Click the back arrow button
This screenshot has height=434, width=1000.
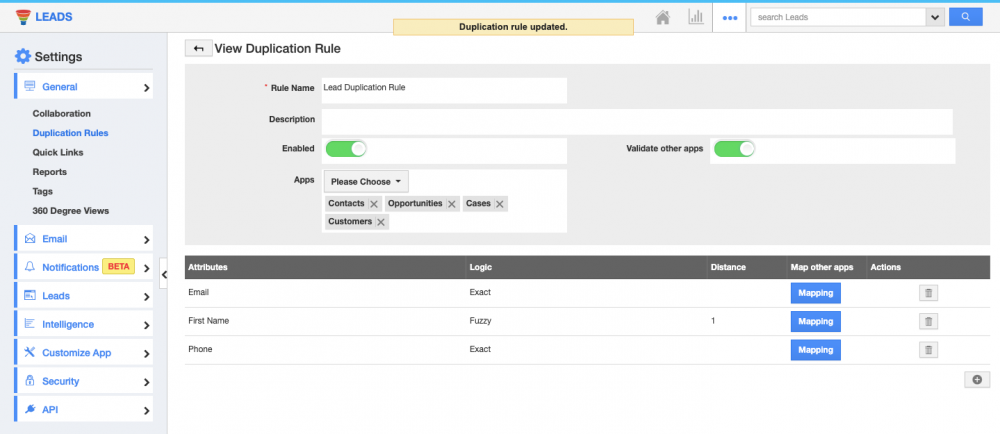coord(197,48)
